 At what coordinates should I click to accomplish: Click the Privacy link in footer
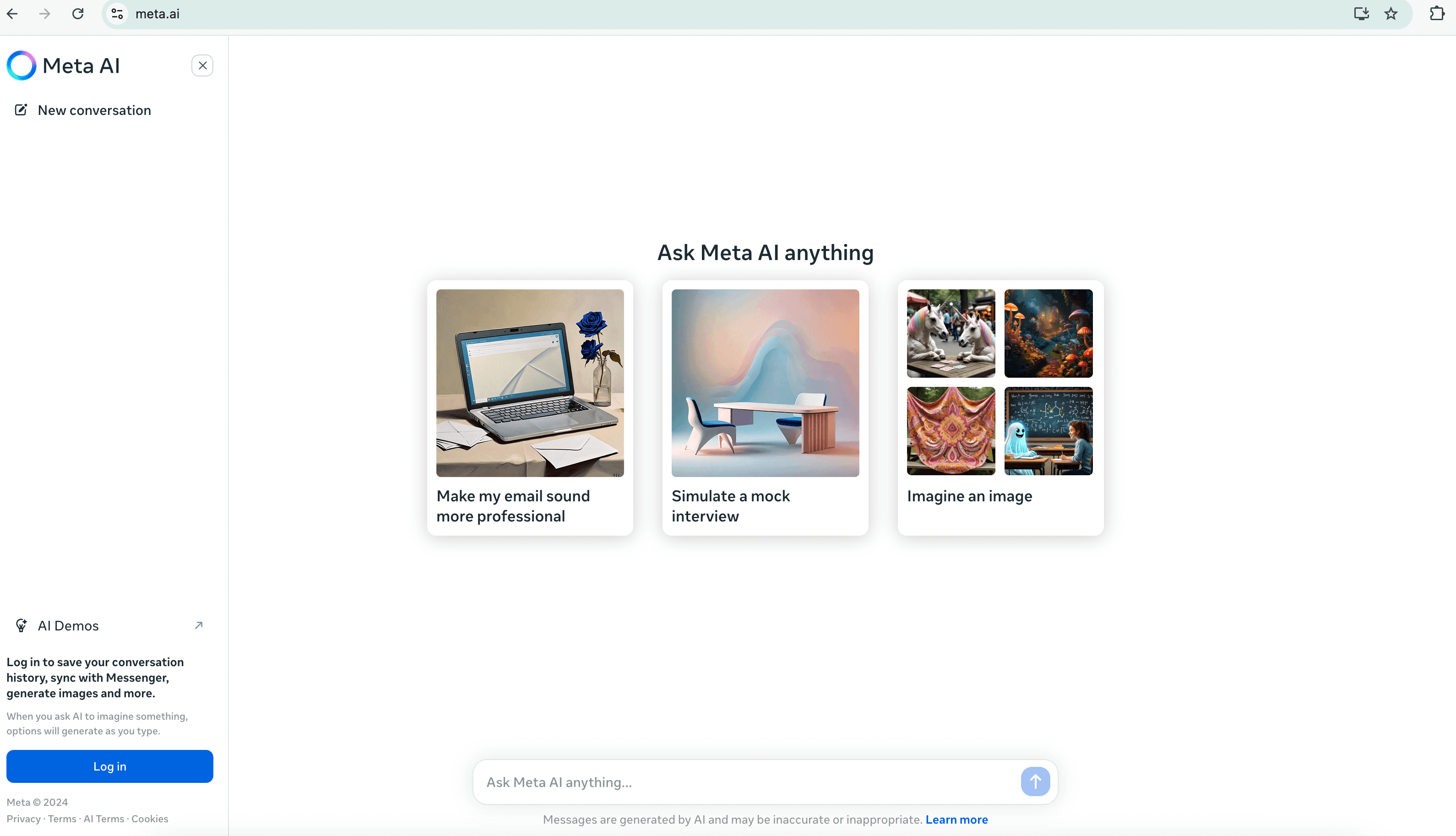point(23,819)
